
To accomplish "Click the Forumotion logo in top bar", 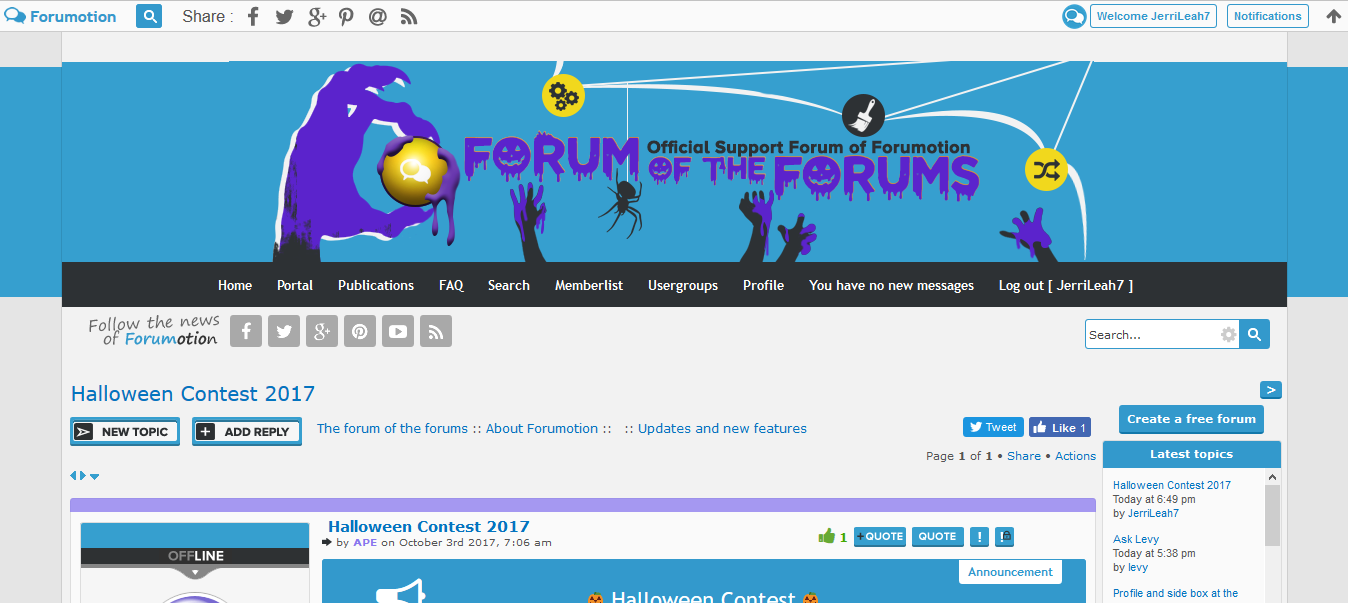I will click(61, 16).
